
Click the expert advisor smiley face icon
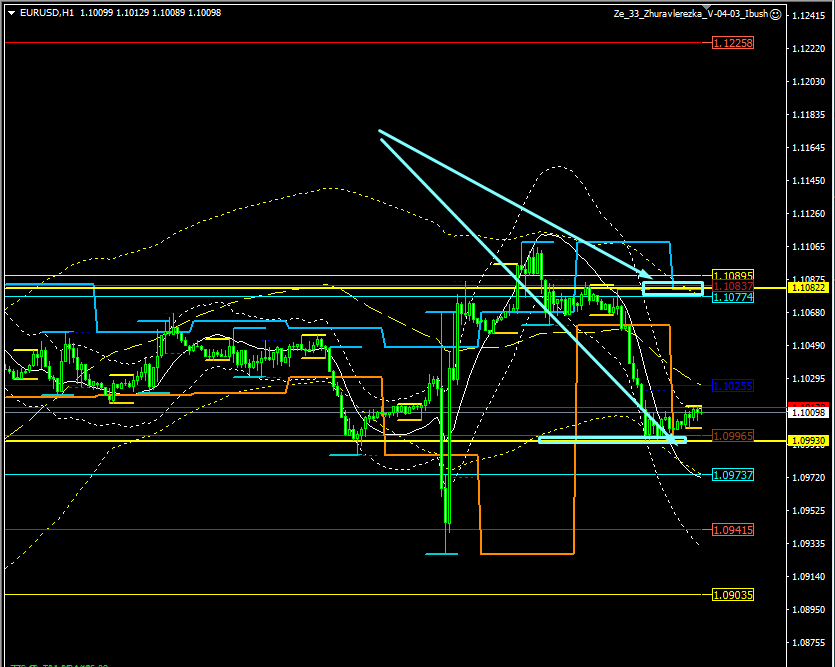[776, 14]
